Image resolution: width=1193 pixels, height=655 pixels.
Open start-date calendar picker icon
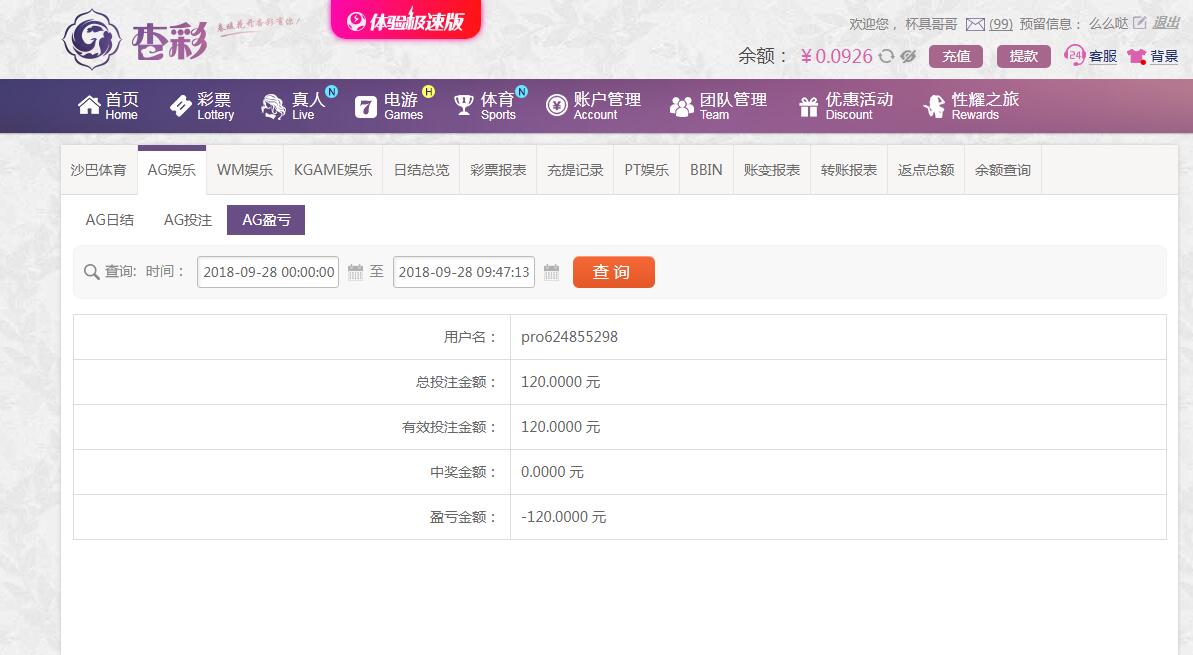point(355,272)
